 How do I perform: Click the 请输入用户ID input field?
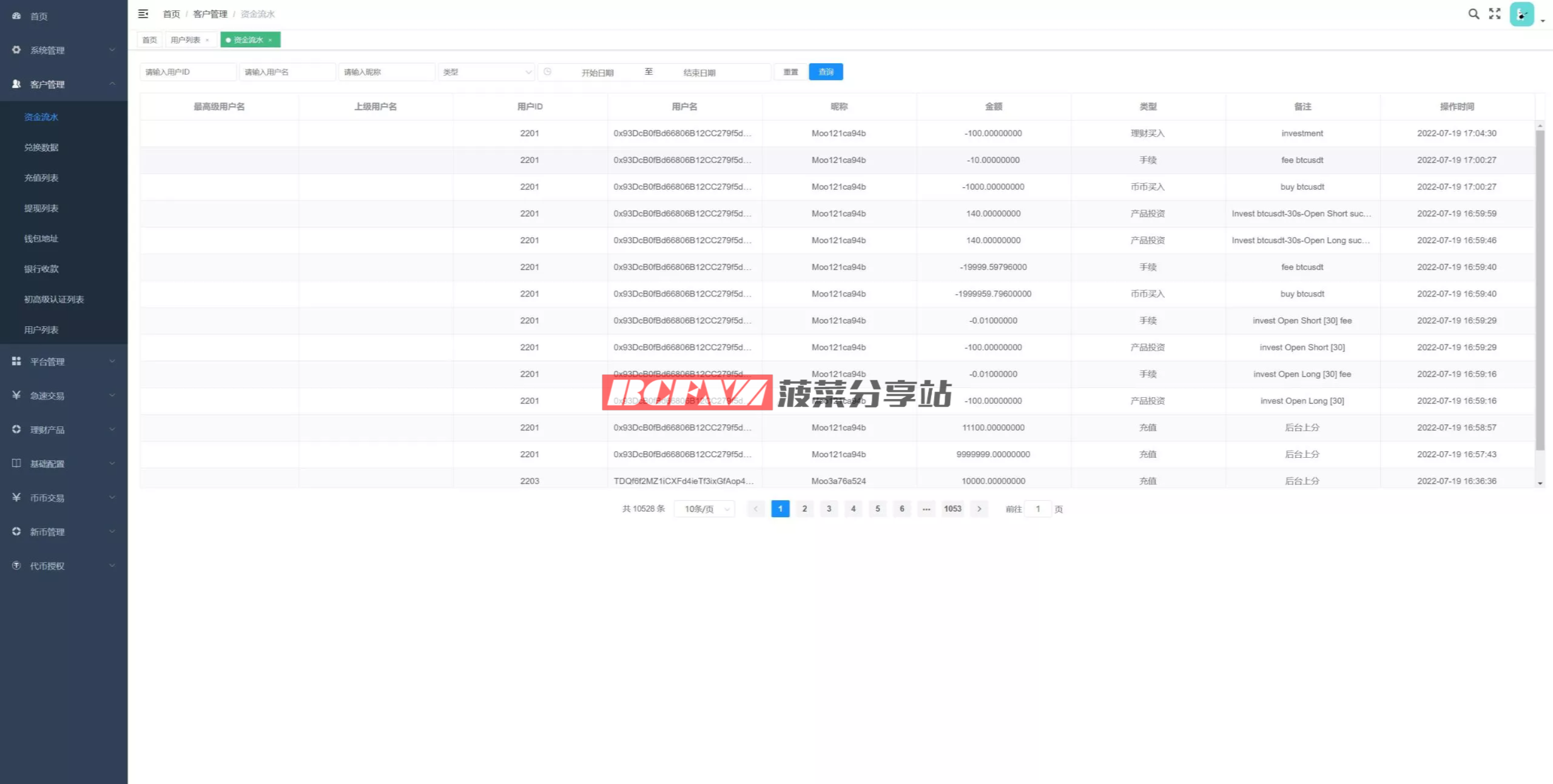point(187,72)
